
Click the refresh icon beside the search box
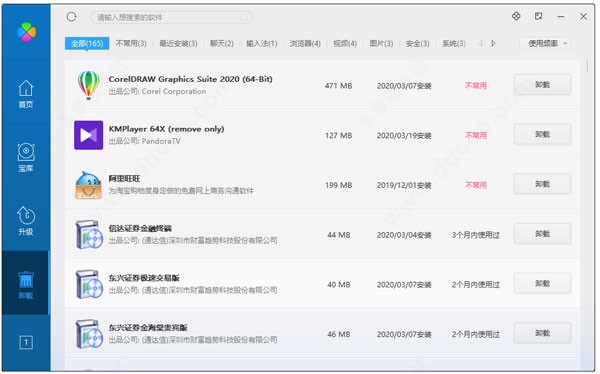pyautogui.click(x=72, y=17)
